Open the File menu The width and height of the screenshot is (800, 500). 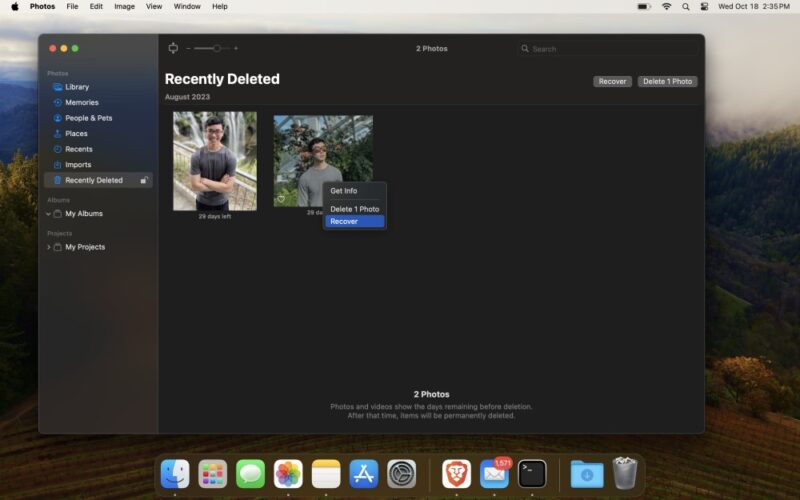coord(72,7)
